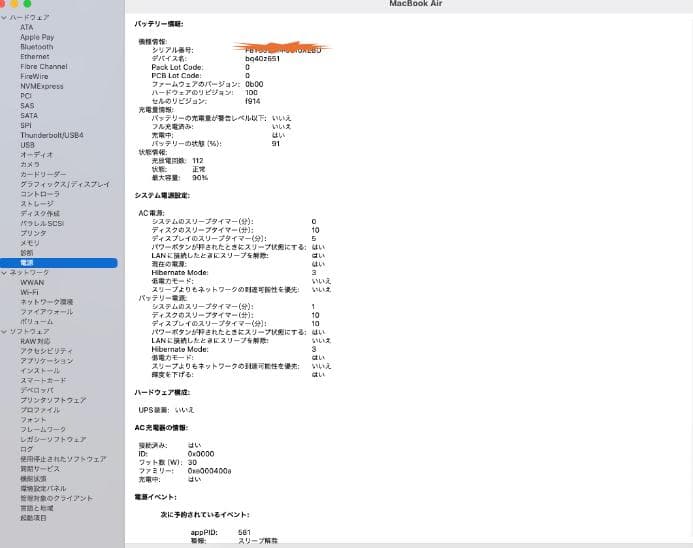This screenshot has height=548, width=693.
Task: Select 診断 in the sidebar
Action: (x=27, y=253)
